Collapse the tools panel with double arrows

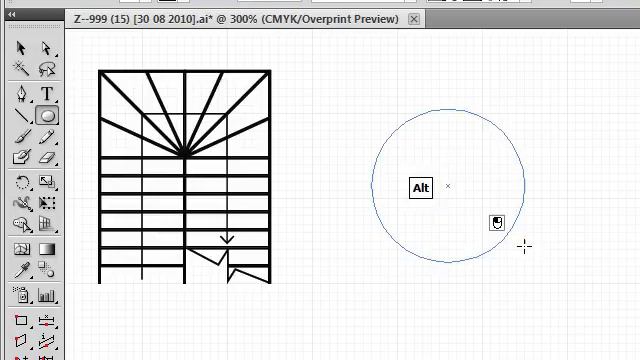[x=11, y=15]
